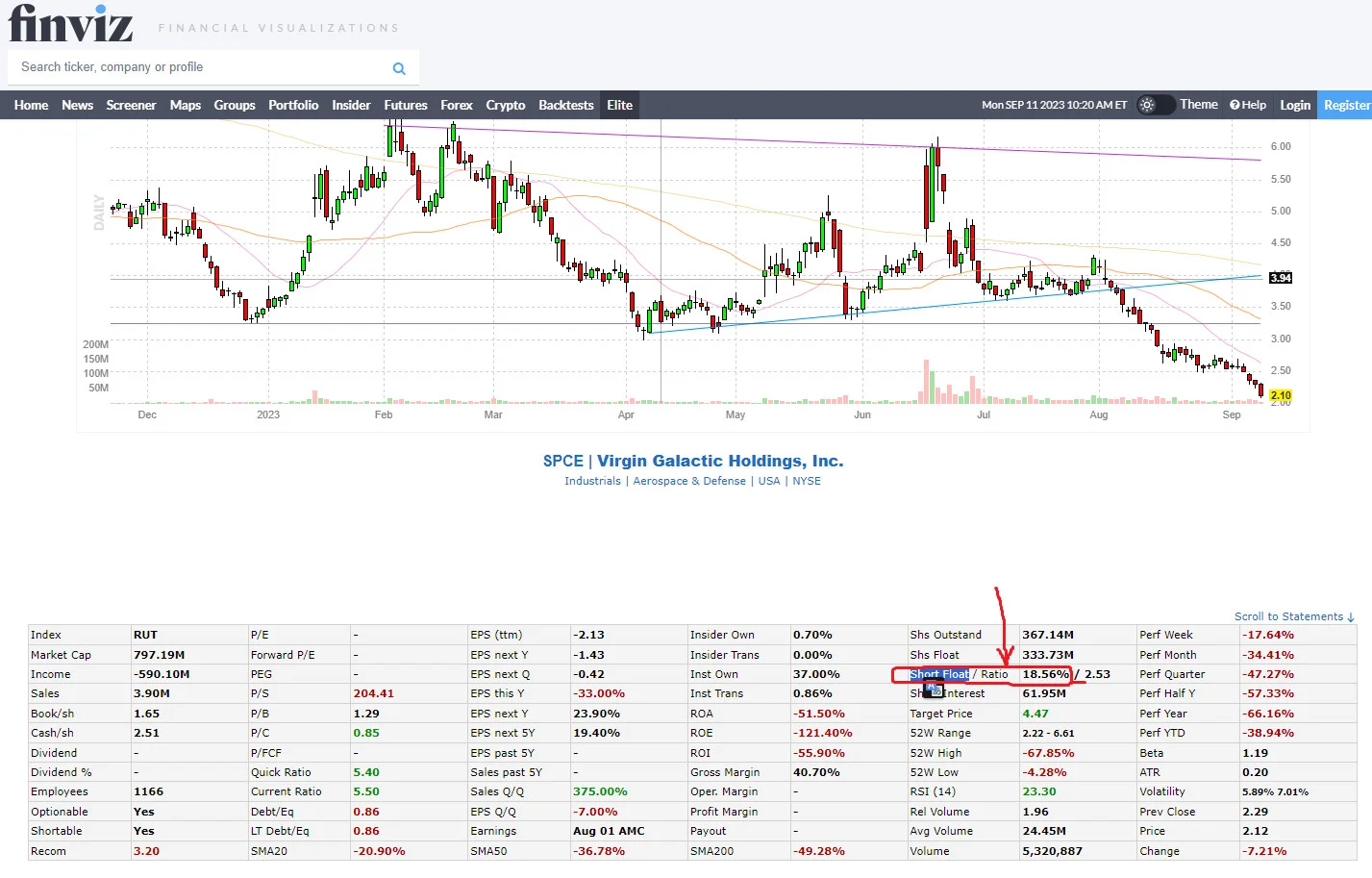Click the Perf Week value -17.64%
The height and width of the screenshot is (878, 1372).
point(1268,635)
